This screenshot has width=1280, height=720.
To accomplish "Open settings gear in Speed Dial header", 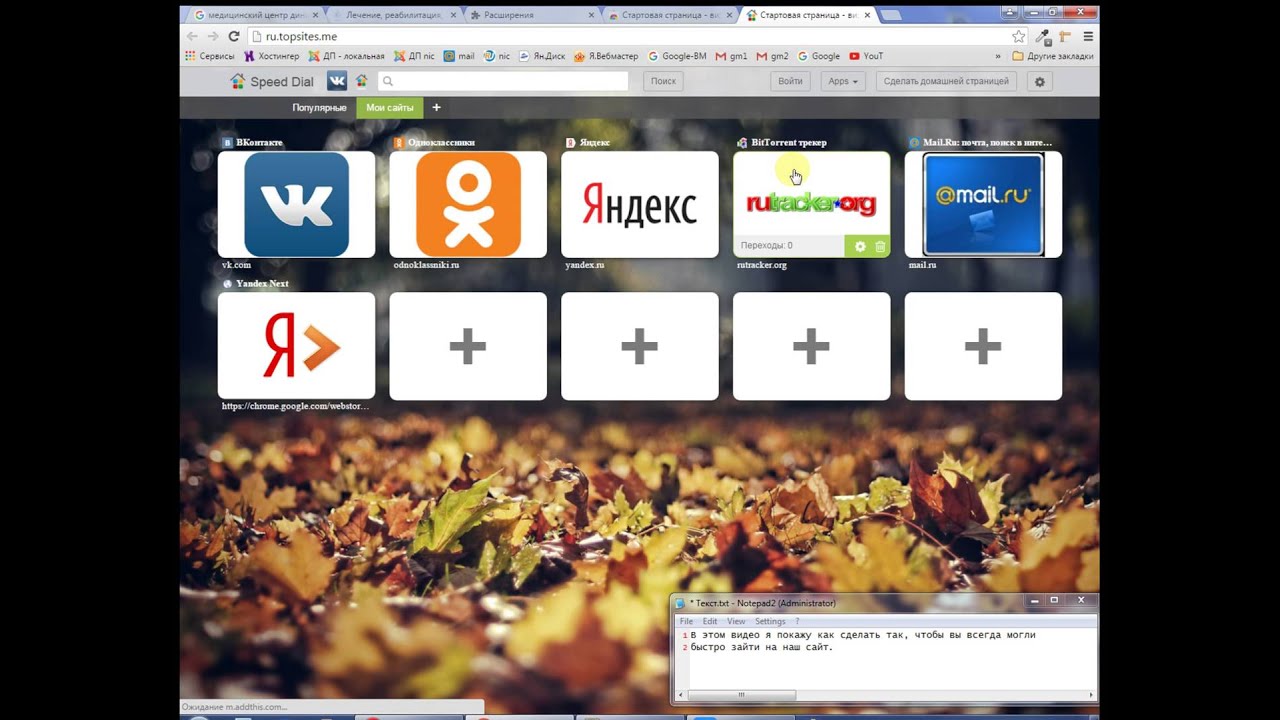I will point(1040,81).
